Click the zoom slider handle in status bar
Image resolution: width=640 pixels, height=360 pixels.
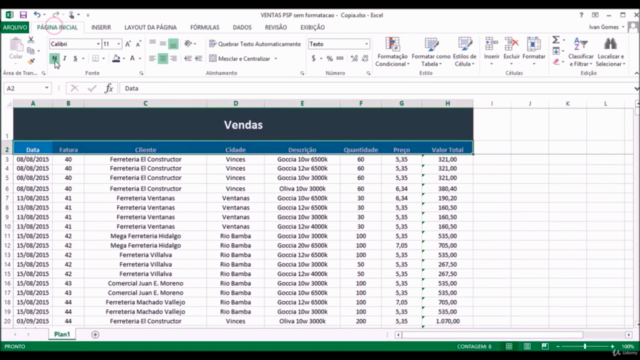point(584,347)
